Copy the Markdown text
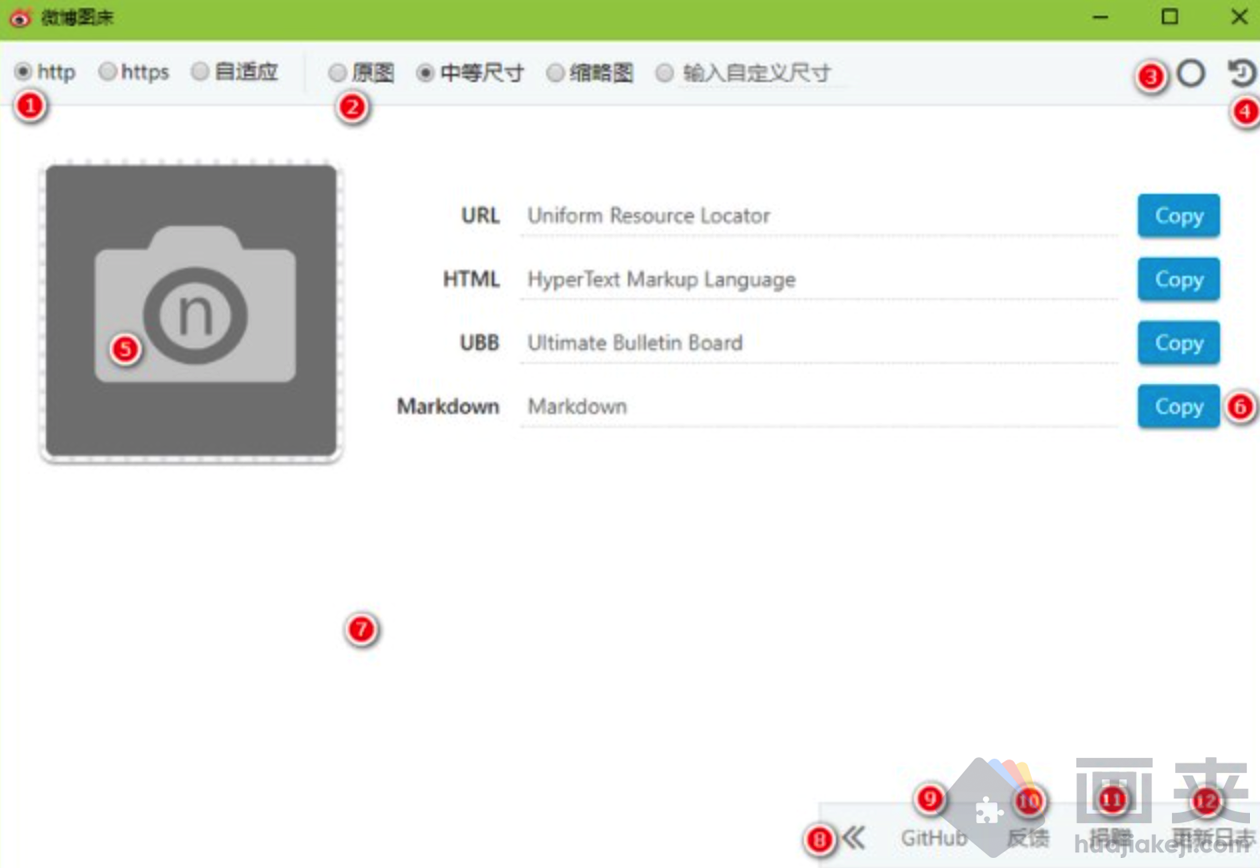The image size is (1260, 868). (1178, 407)
